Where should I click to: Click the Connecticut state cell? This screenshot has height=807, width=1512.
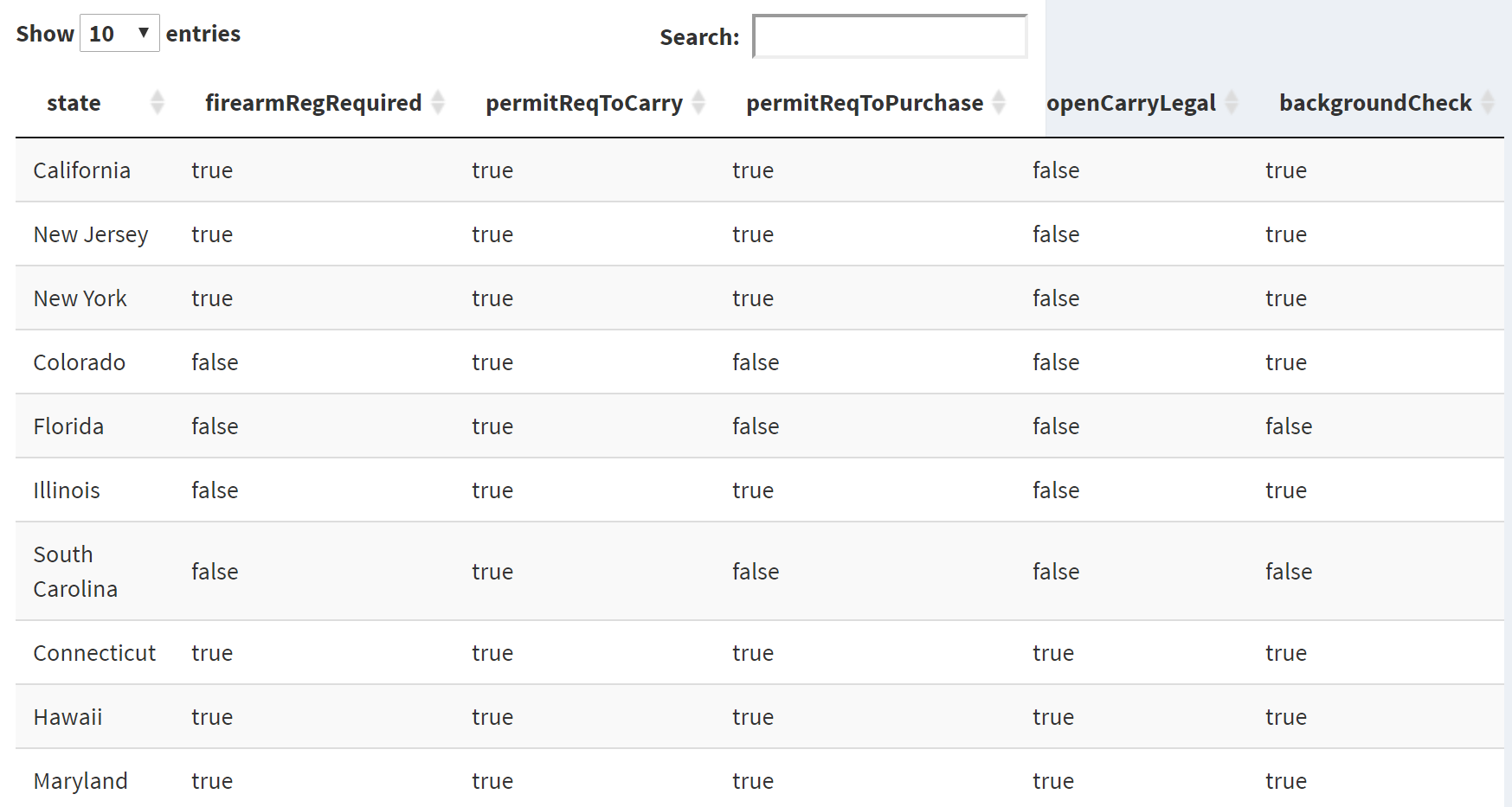pyautogui.click(x=94, y=653)
